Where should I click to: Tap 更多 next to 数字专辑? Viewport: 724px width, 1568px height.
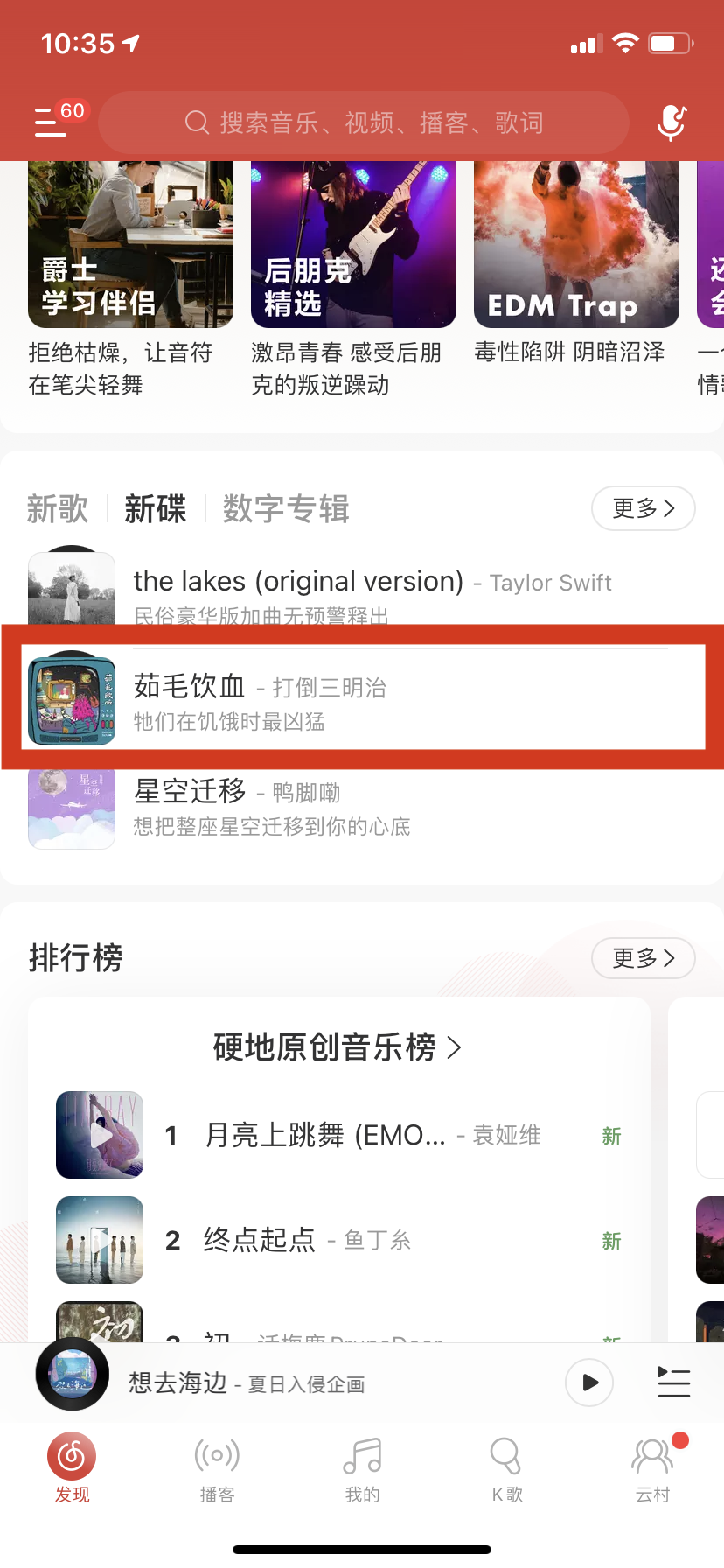[x=643, y=508]
